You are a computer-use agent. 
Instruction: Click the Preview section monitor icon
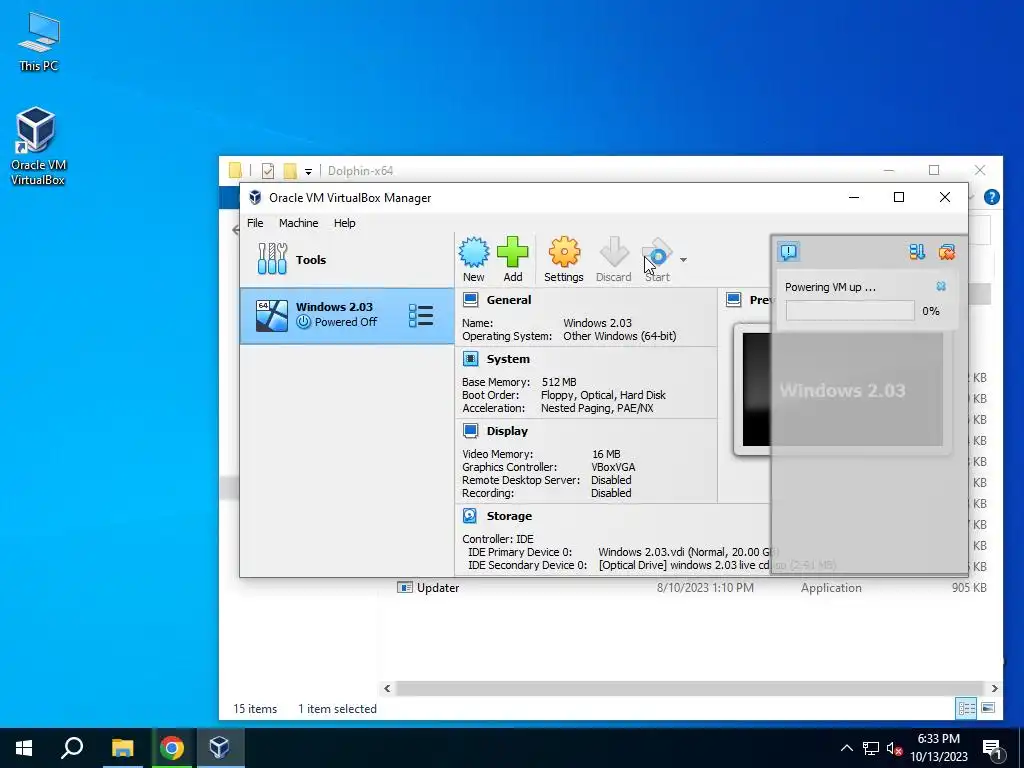tap(734, 300)
